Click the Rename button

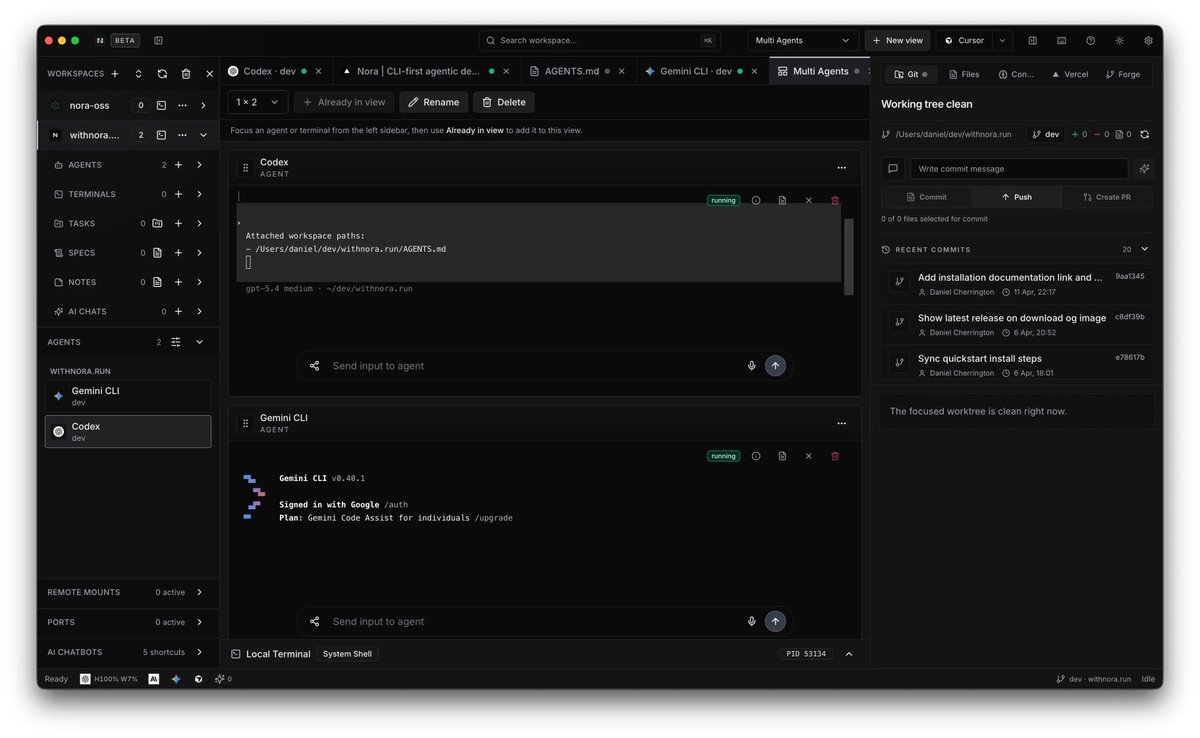click(x=433, y=102)
